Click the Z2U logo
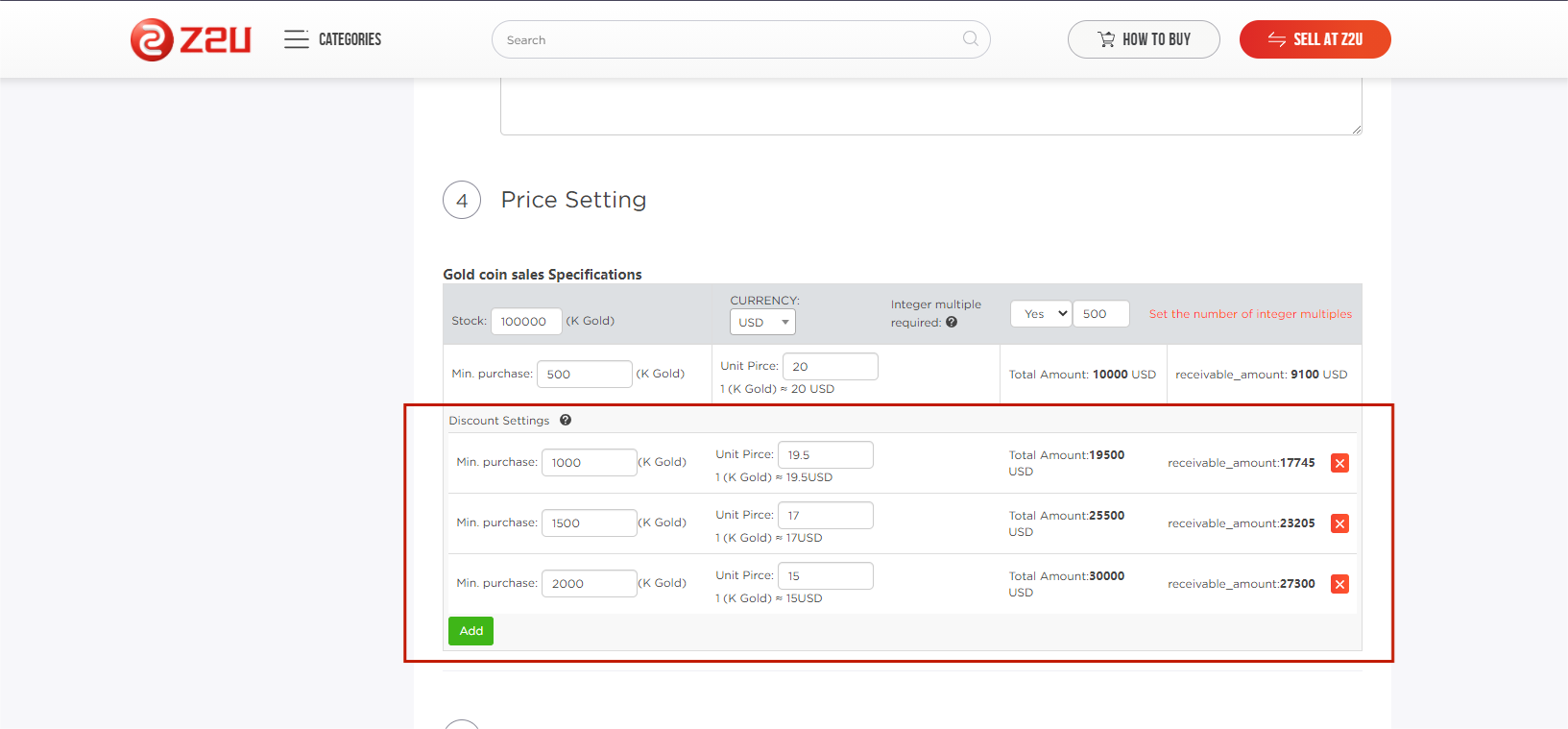The image size is (1568, 729). (190, 39)
